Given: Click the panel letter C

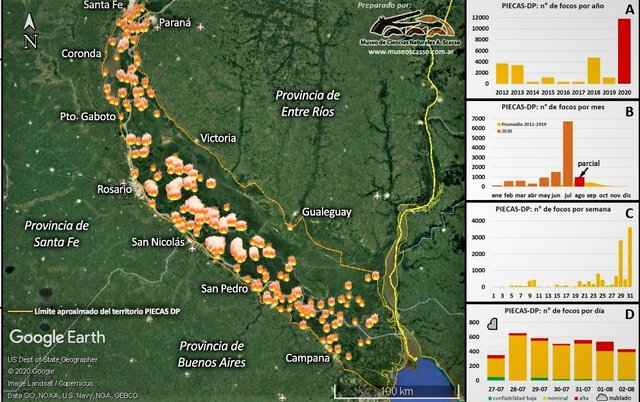Looking at the screenshot, I should 629,213.
